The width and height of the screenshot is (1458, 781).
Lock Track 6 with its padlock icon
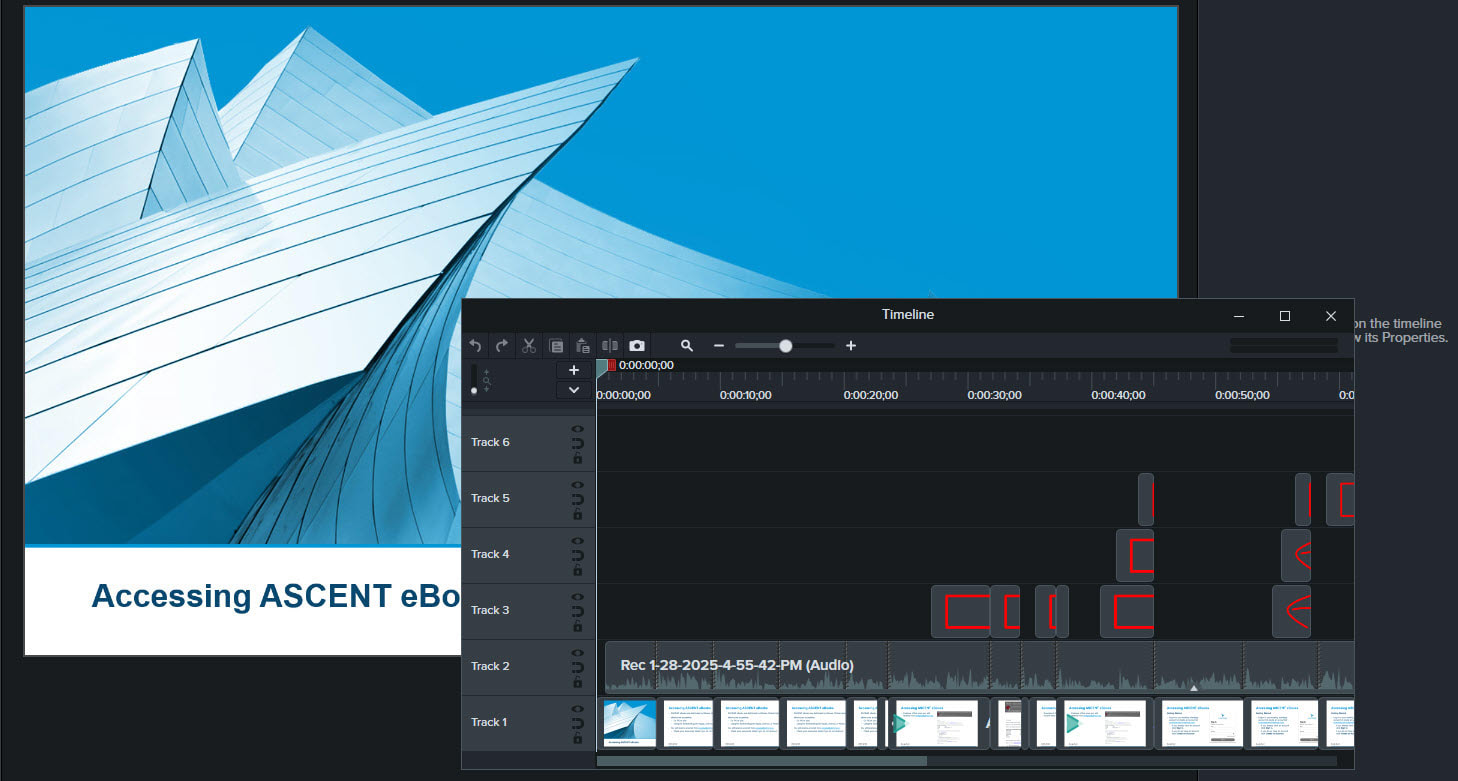[577, 459]
